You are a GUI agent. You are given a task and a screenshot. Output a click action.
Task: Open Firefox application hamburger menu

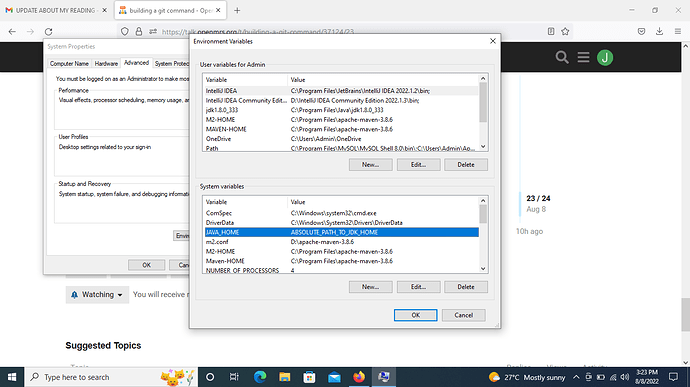(x=678, y=31)
